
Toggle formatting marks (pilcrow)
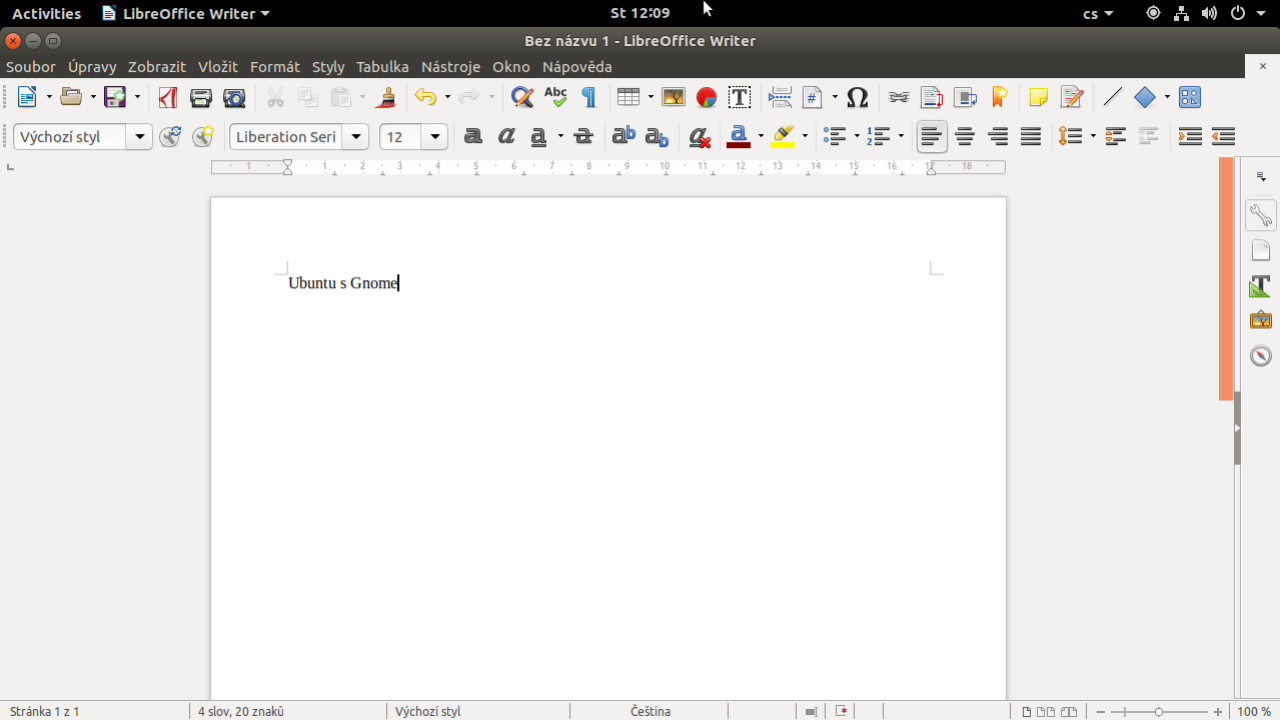tap(588, 97)
